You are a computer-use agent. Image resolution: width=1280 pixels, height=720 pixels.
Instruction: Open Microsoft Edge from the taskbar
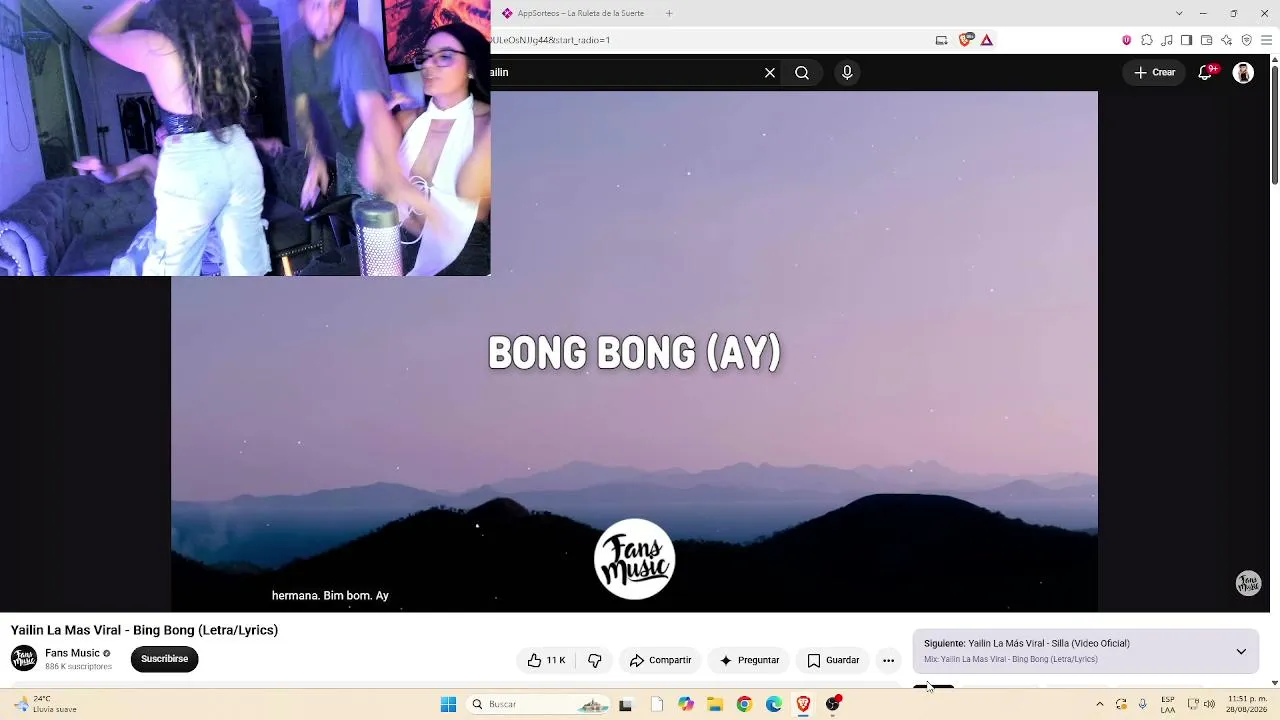coord(774,705)
